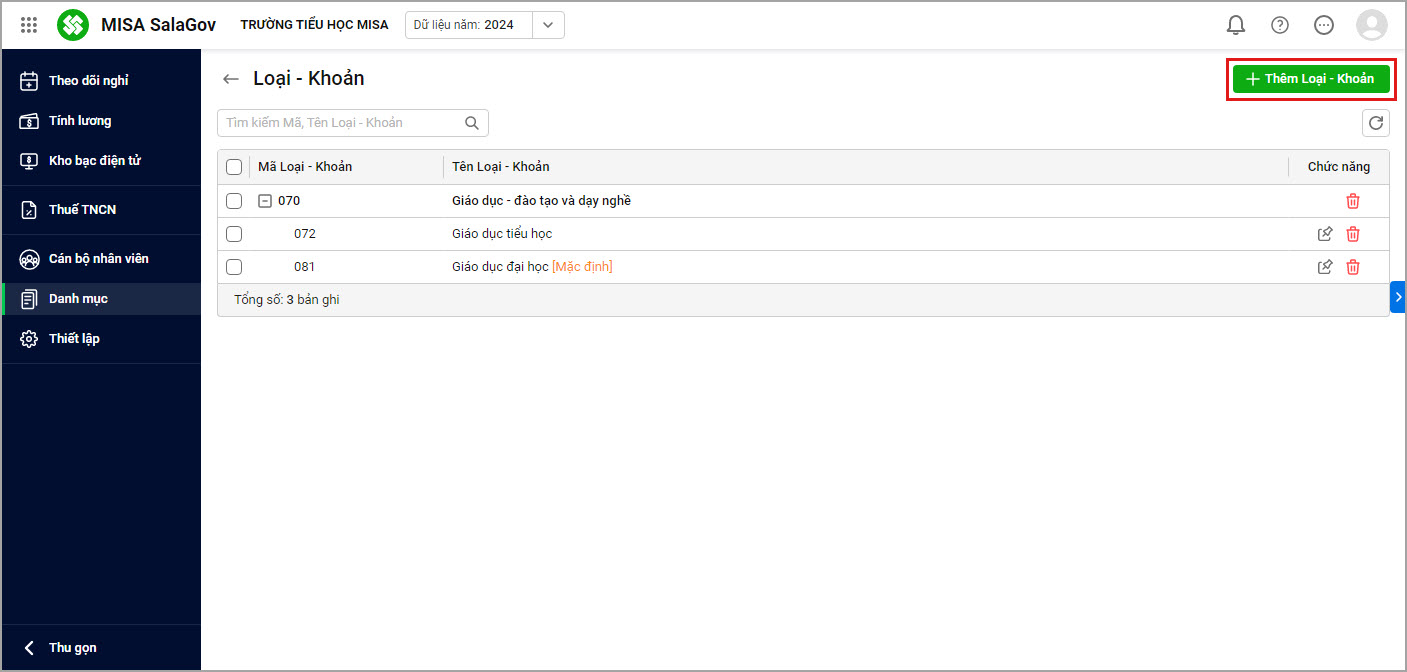Click the notification bell icon

coord(1236,25)
